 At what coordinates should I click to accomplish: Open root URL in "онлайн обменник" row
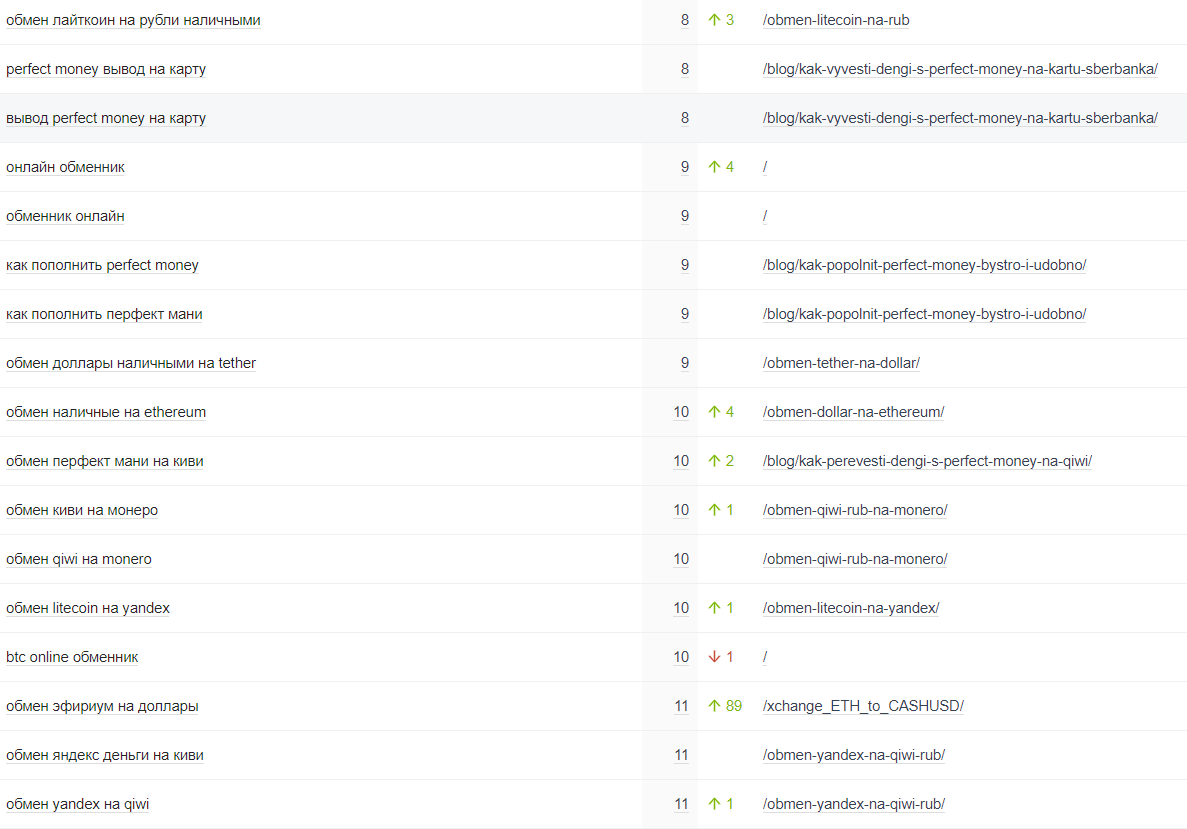tap(765, 167)
